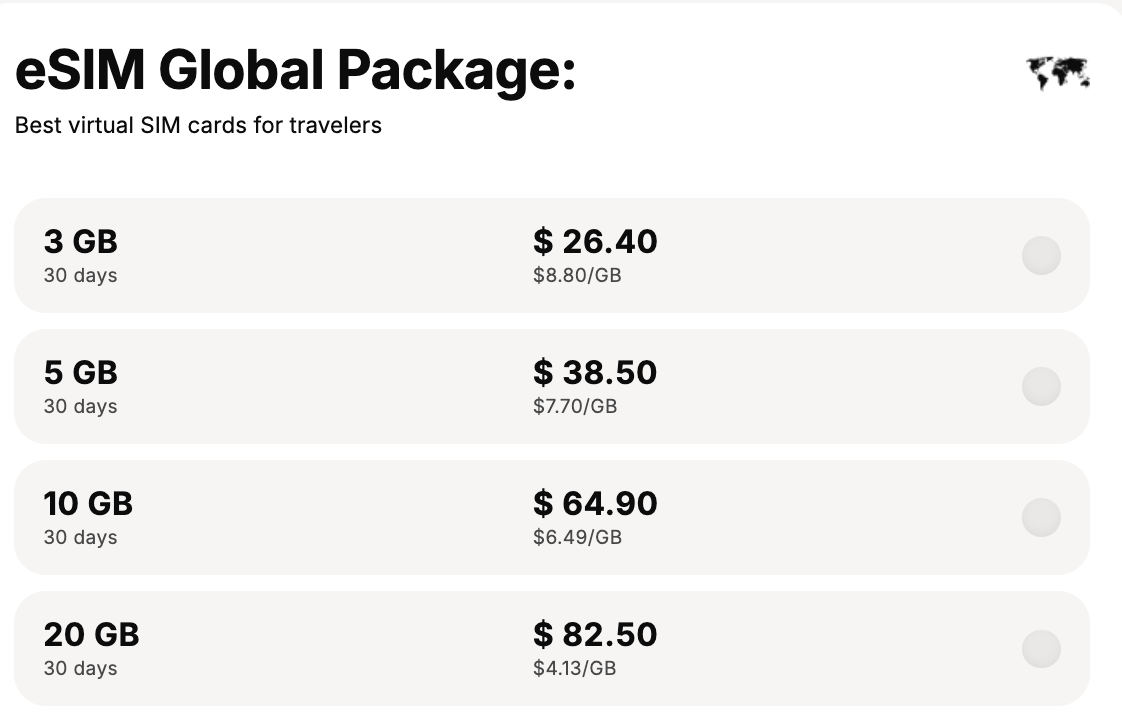
Task: Select the 3 GB plan radio button
Action: [x=1041, y=255]
